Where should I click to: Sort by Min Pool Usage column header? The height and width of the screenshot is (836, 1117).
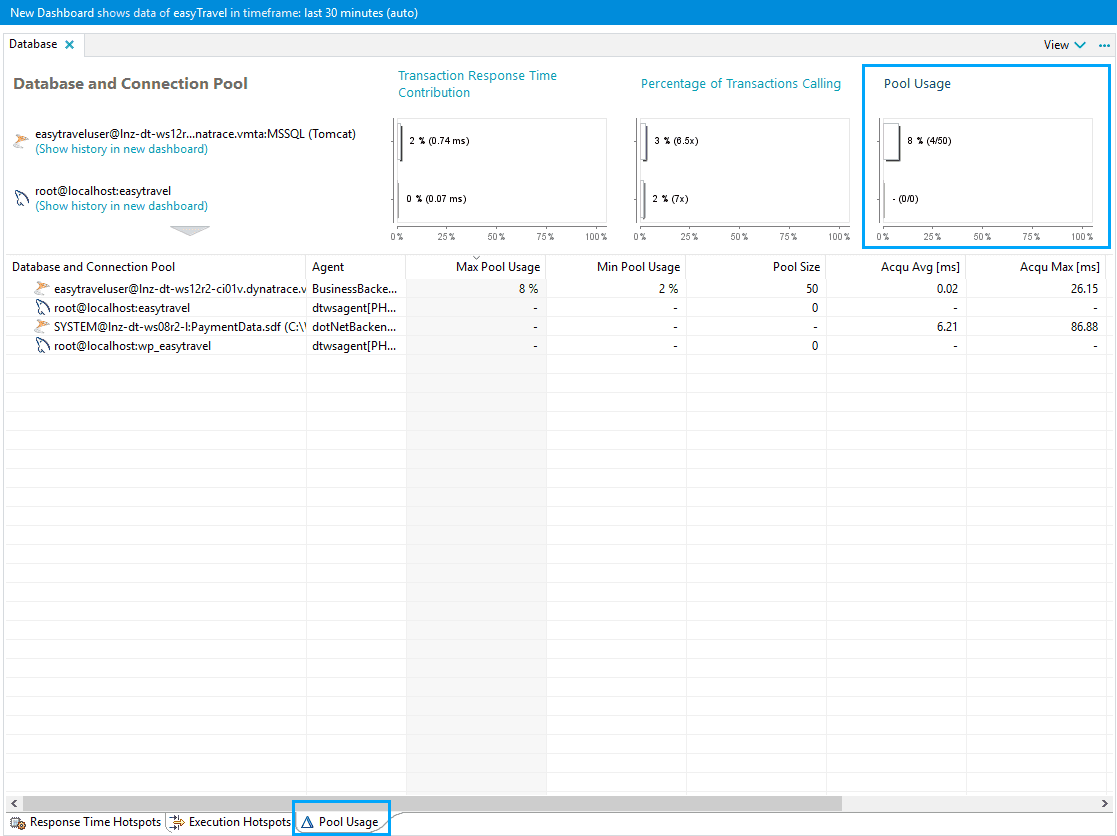(615, 267)
